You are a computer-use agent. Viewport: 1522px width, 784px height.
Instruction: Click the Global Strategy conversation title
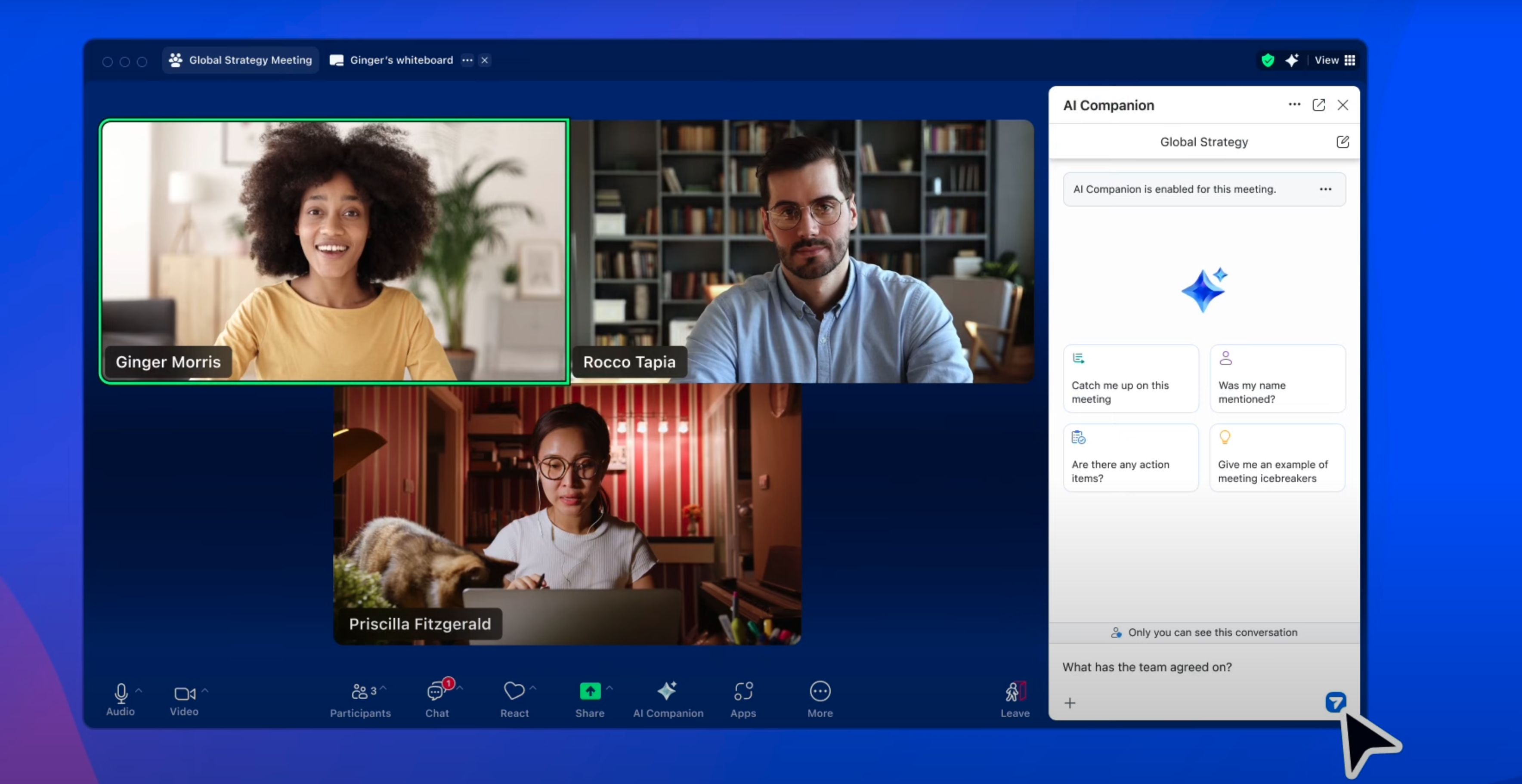point(1204,142)
